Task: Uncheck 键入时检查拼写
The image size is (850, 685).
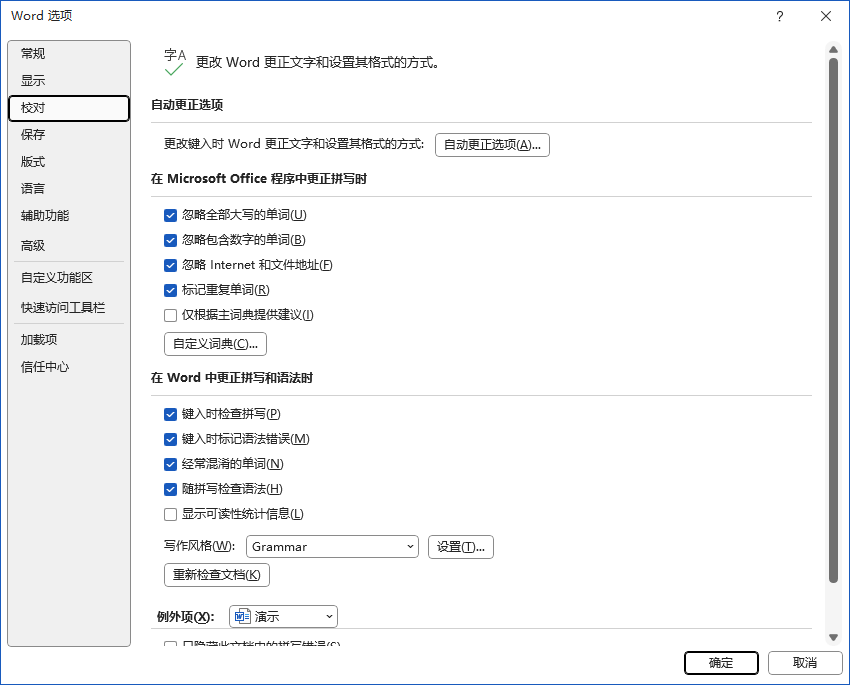Action: [171, 414]
